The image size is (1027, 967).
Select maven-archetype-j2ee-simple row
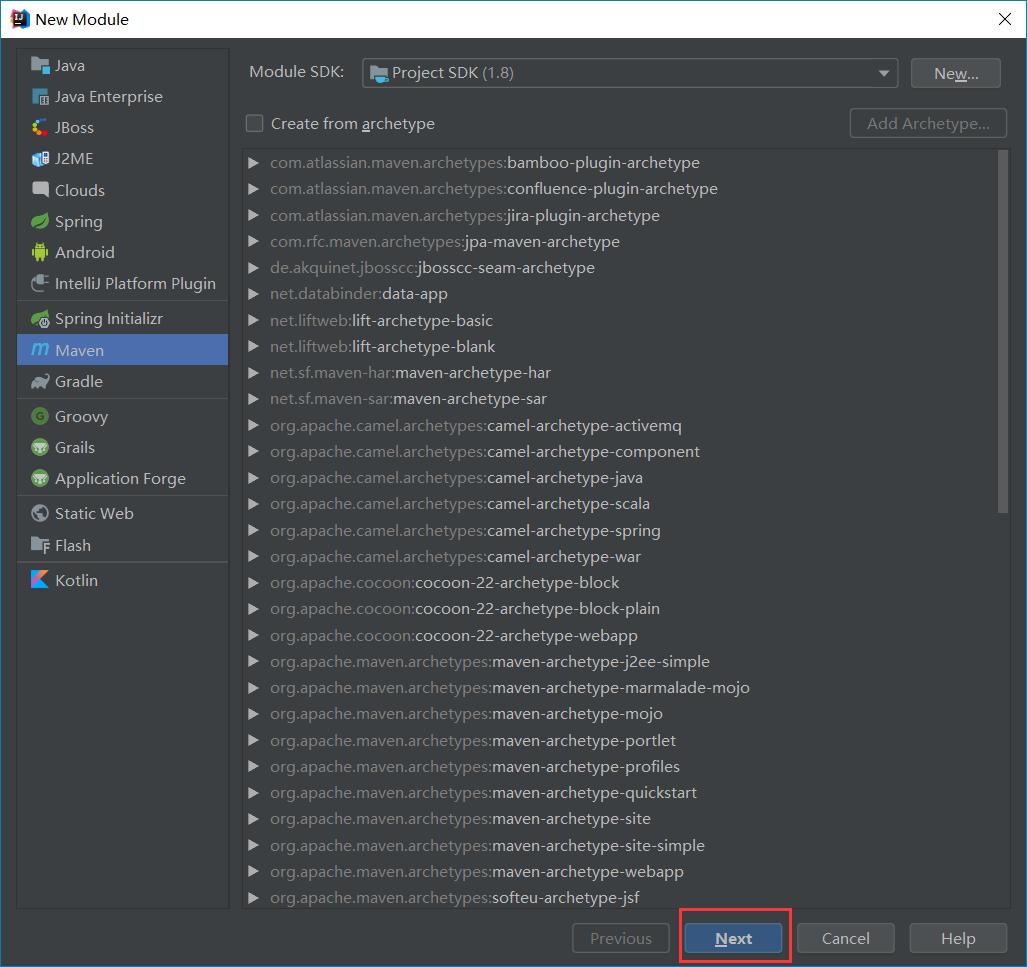619,662
